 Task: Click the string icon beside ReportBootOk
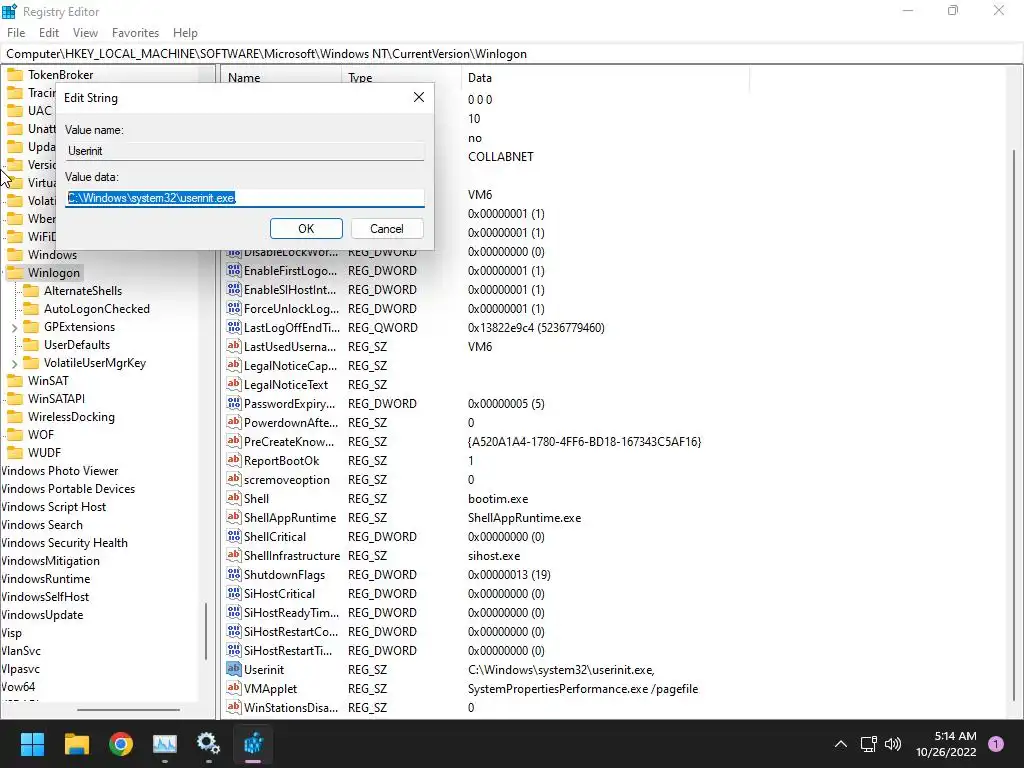tap(233, 460)
